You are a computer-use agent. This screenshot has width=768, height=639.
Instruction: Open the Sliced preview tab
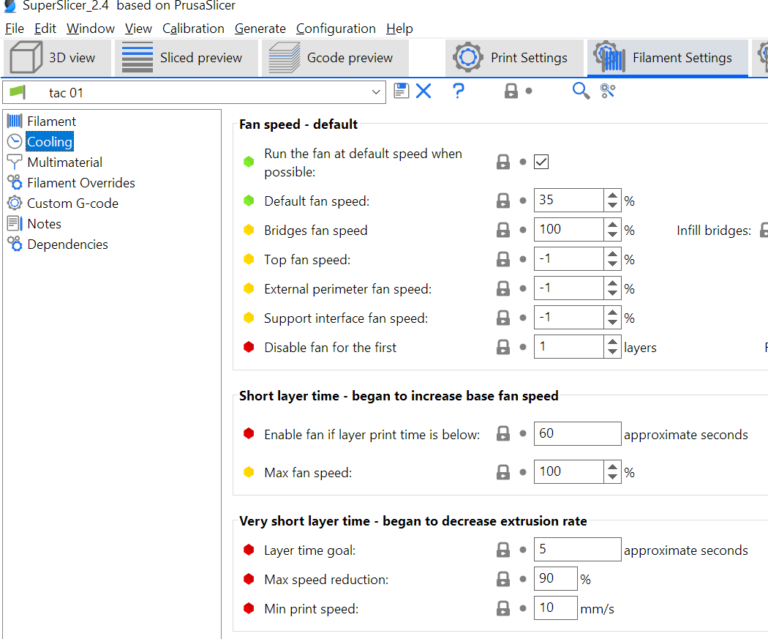coord(185,58)
